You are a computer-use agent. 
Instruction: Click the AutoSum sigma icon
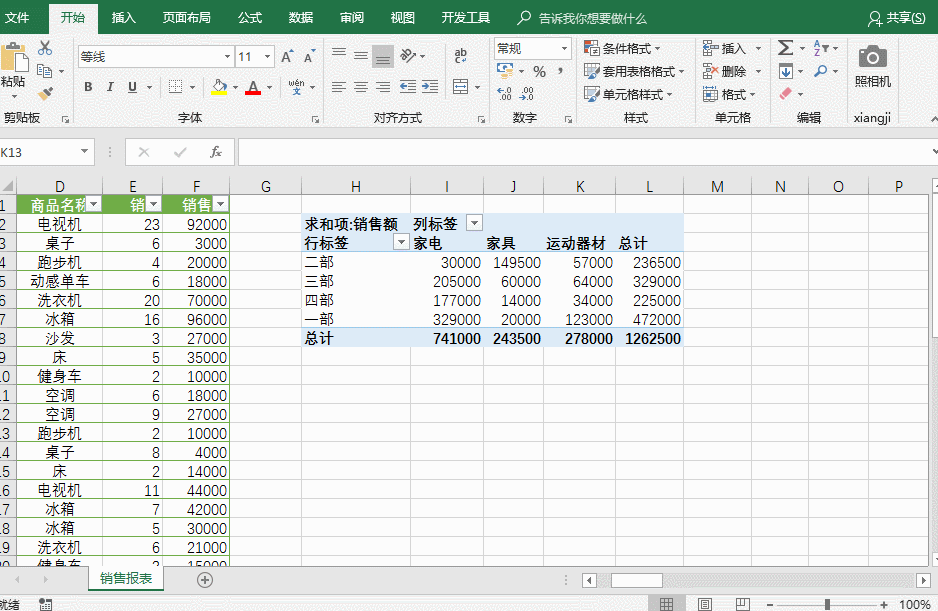point(785,48)
